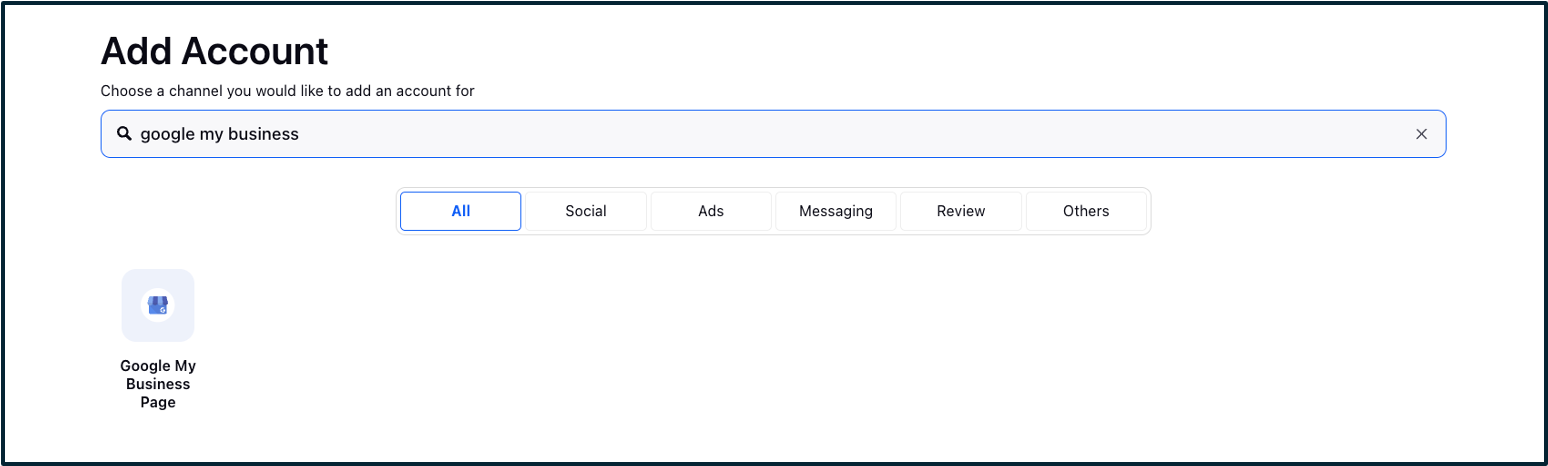Click the magnifying glass search icon

coord(124,133)
